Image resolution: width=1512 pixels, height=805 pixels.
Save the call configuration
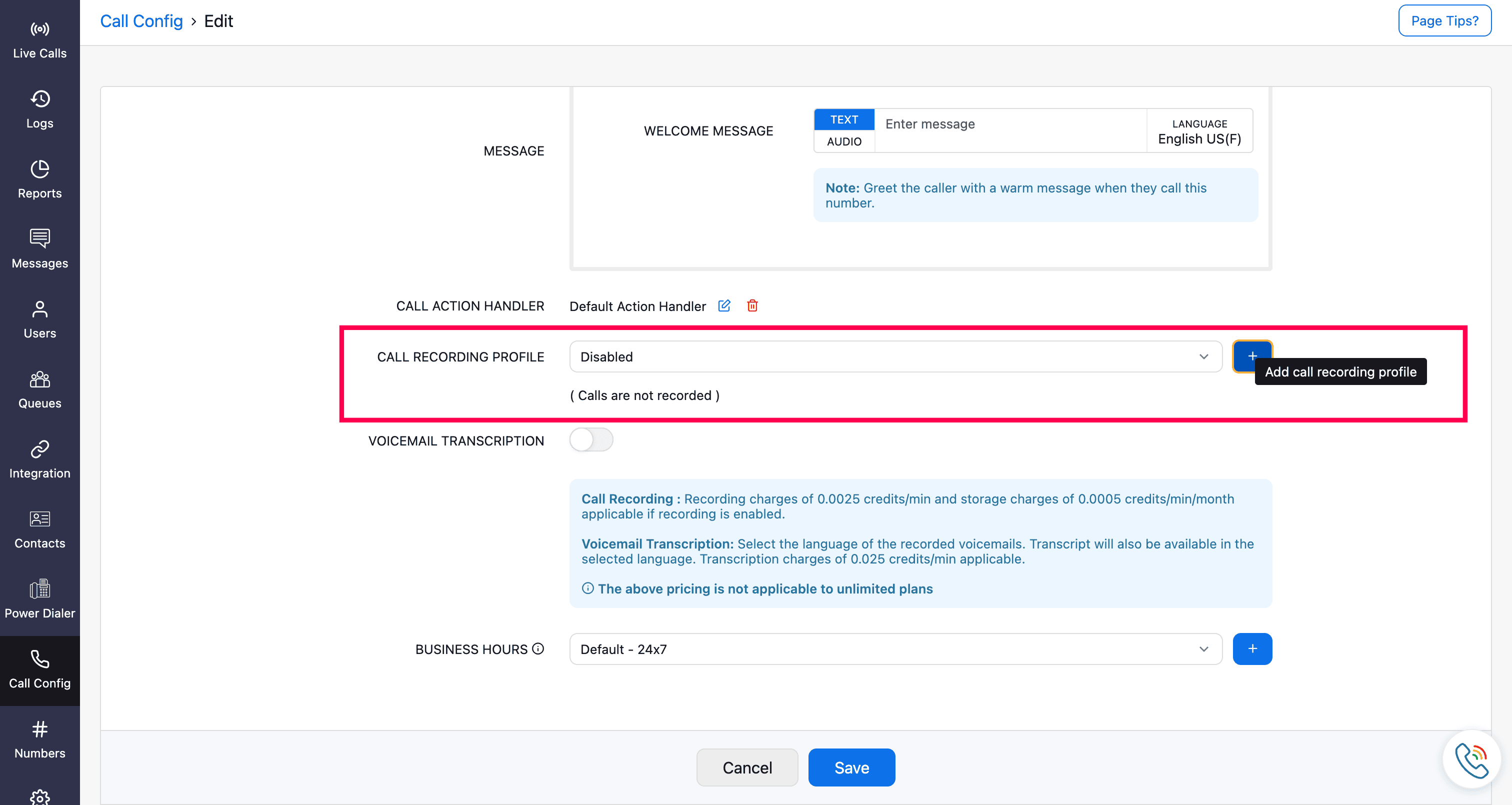(x=851, y=767)
